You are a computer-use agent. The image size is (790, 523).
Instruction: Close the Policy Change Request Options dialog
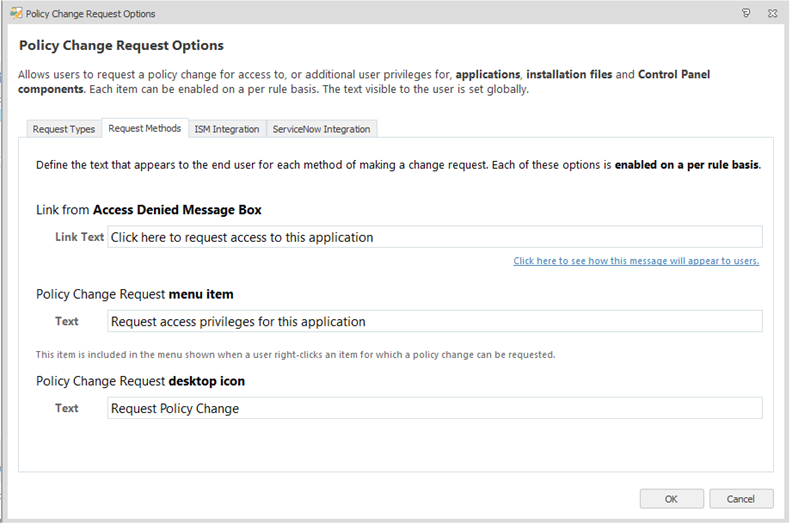point(773,14)
